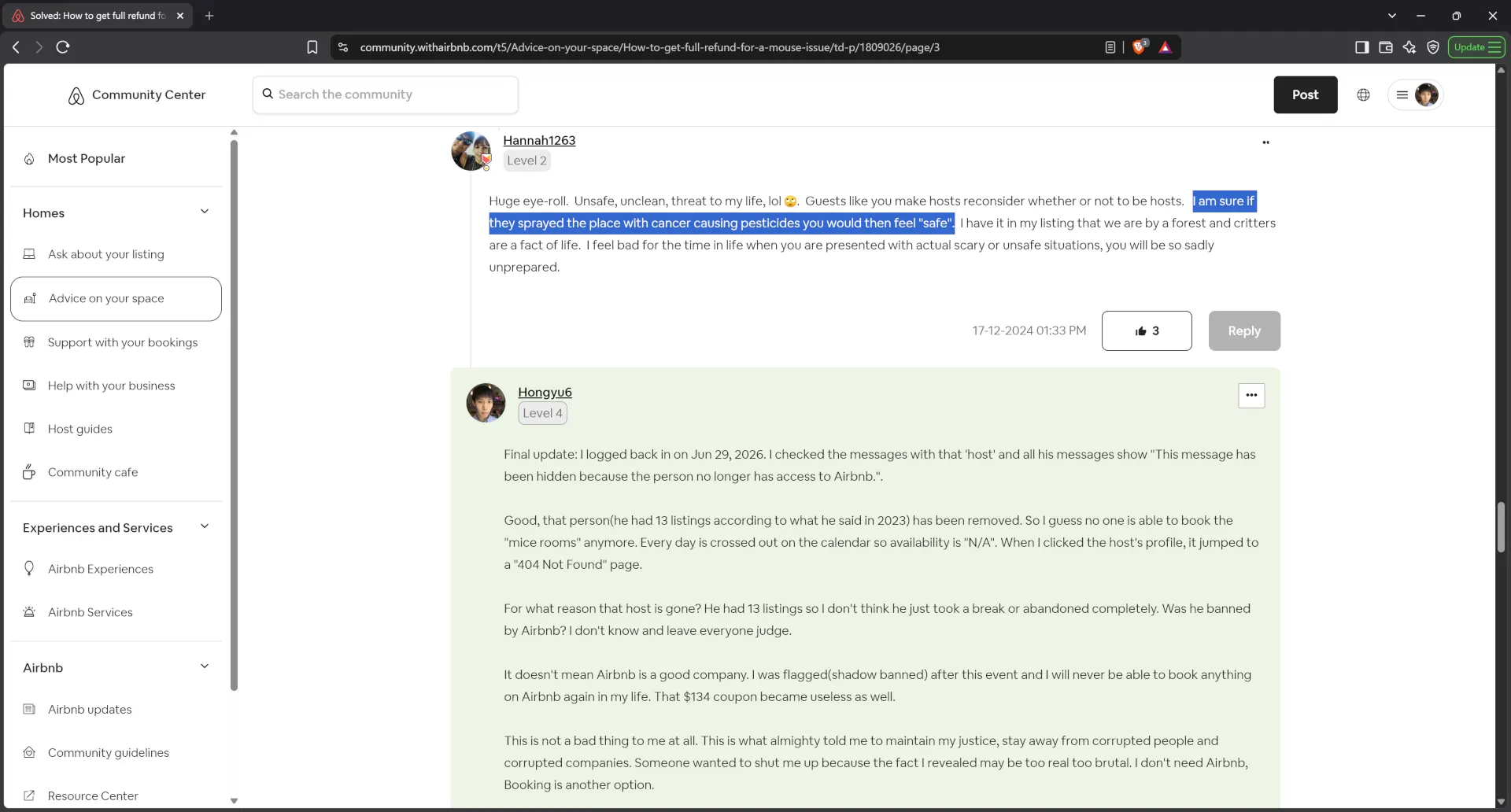
Task: Click Community cafe cup icon
Action: (x=29, y=472)
